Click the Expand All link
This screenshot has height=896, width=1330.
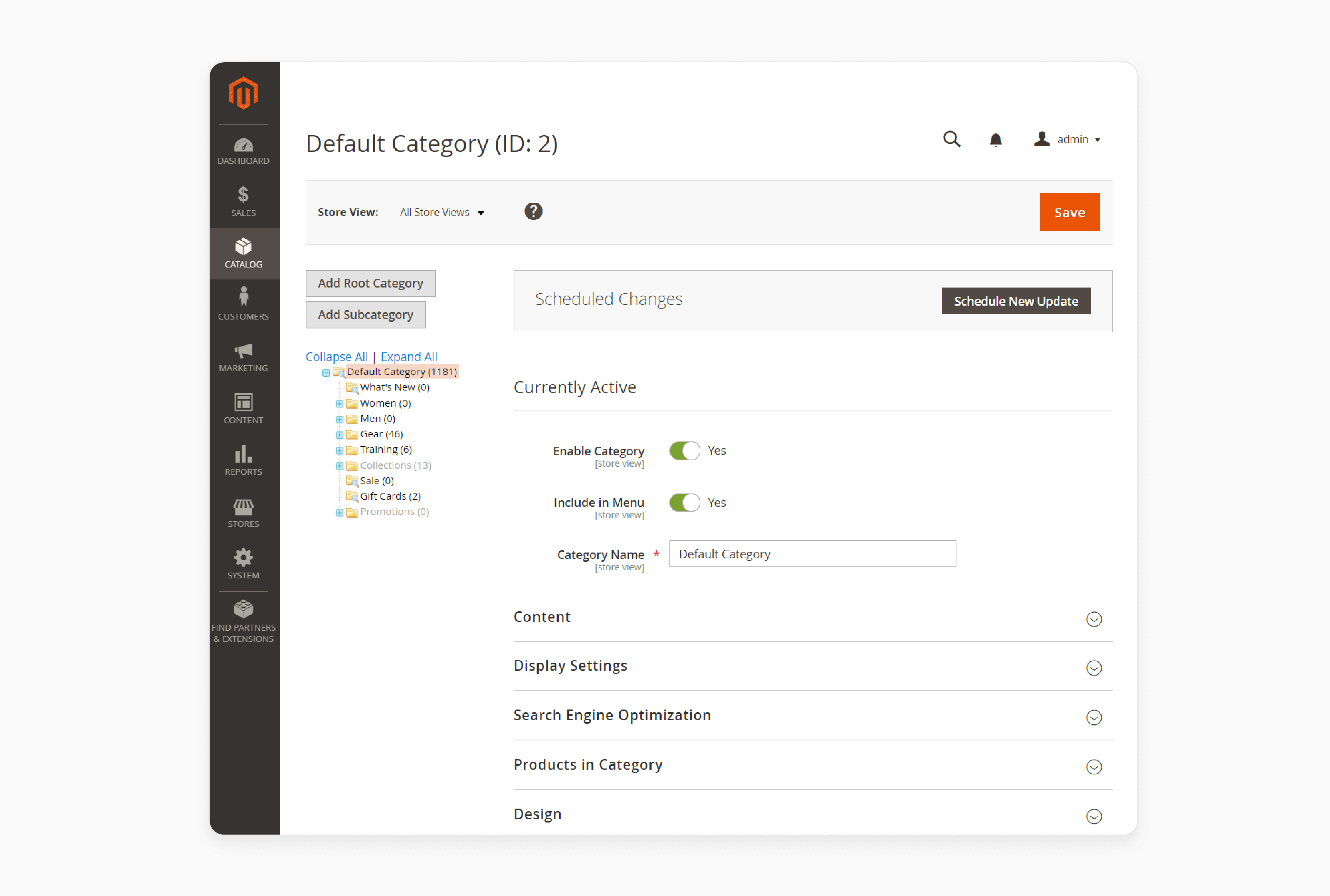pos(409,357)
